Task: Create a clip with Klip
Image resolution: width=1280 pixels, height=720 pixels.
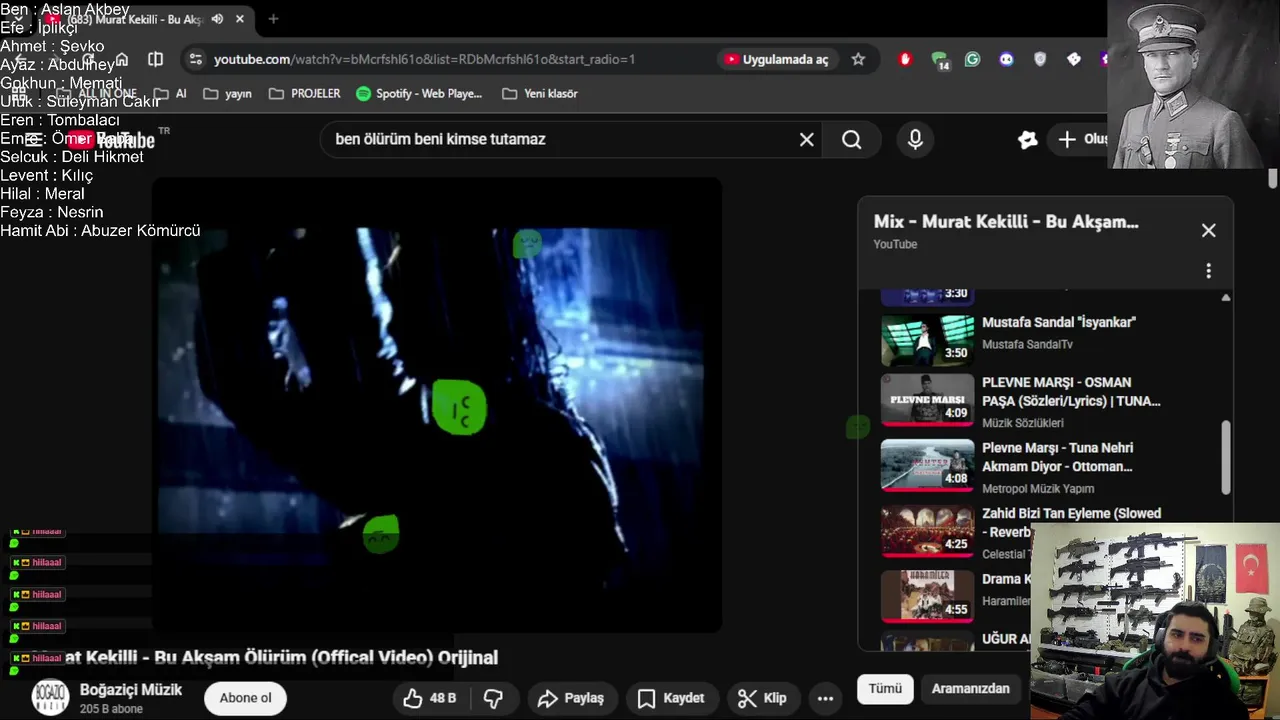Action: [762, 698]
